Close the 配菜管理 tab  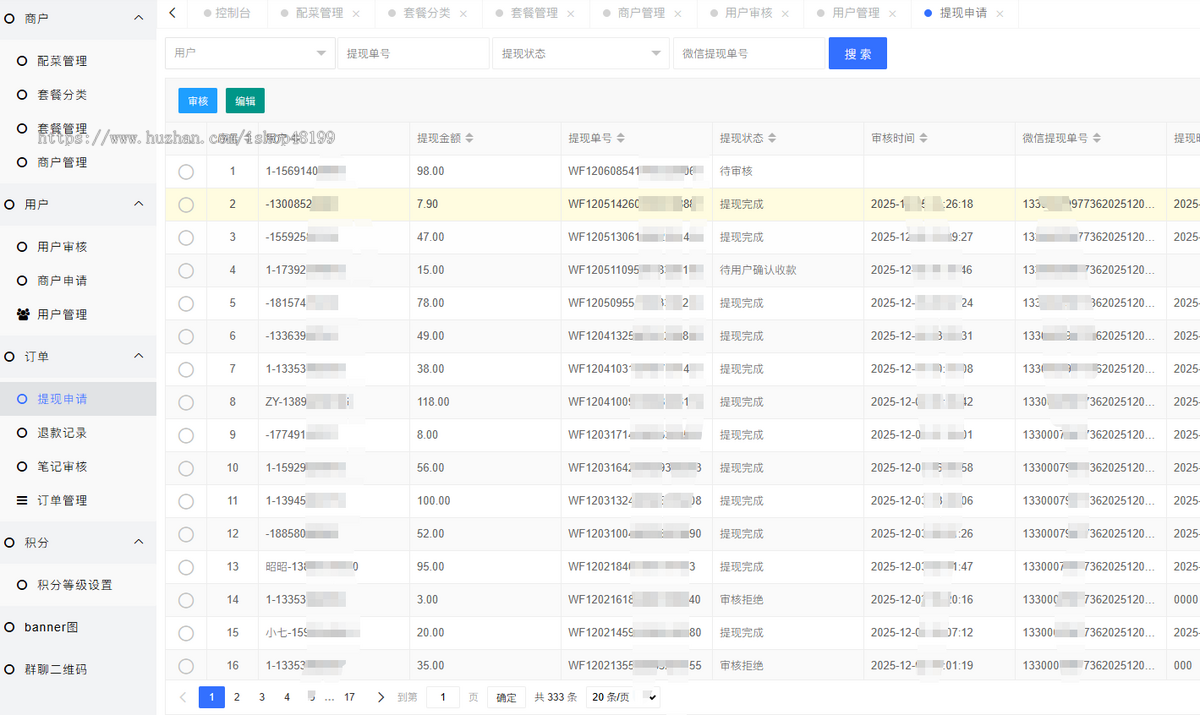pyautogui.click(x=356, y=14)
